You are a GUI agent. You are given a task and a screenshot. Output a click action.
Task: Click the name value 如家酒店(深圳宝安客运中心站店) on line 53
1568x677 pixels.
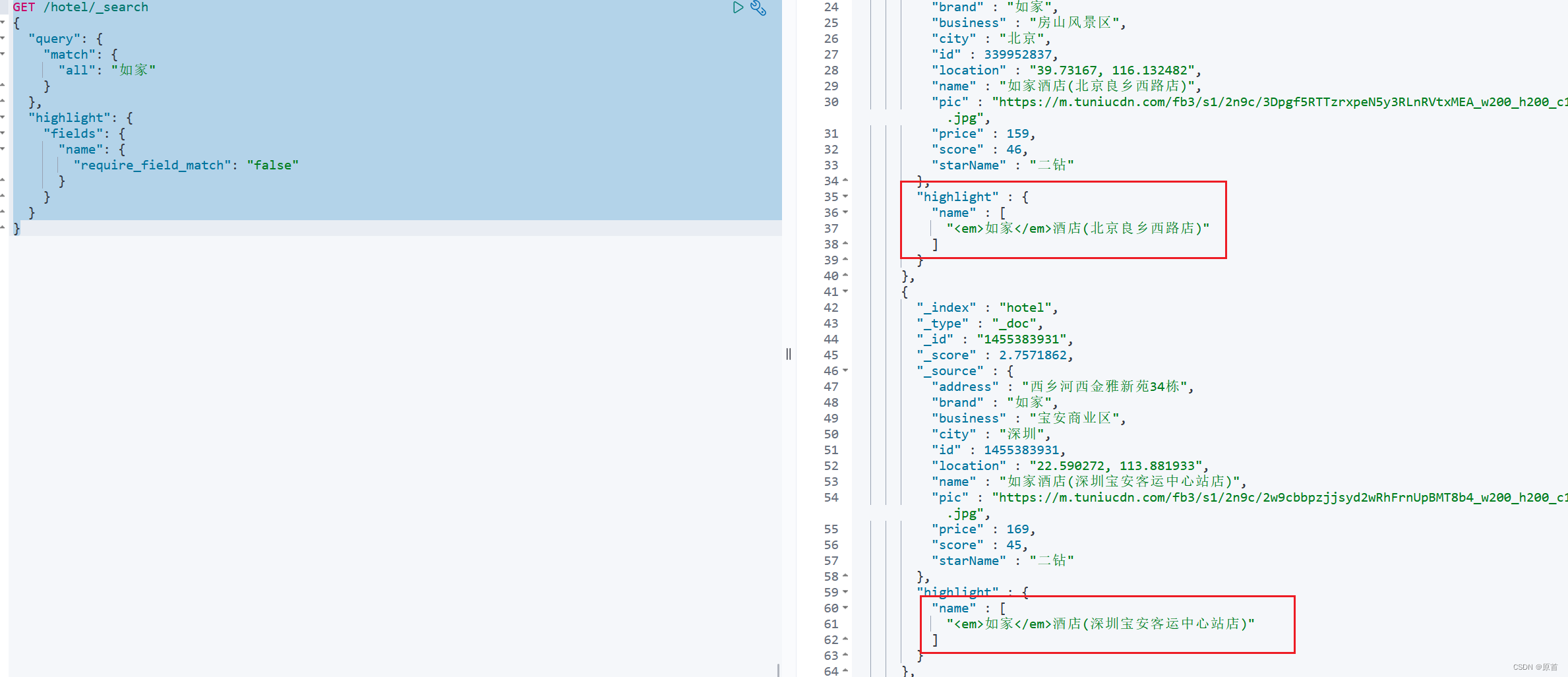[1120, 482]
